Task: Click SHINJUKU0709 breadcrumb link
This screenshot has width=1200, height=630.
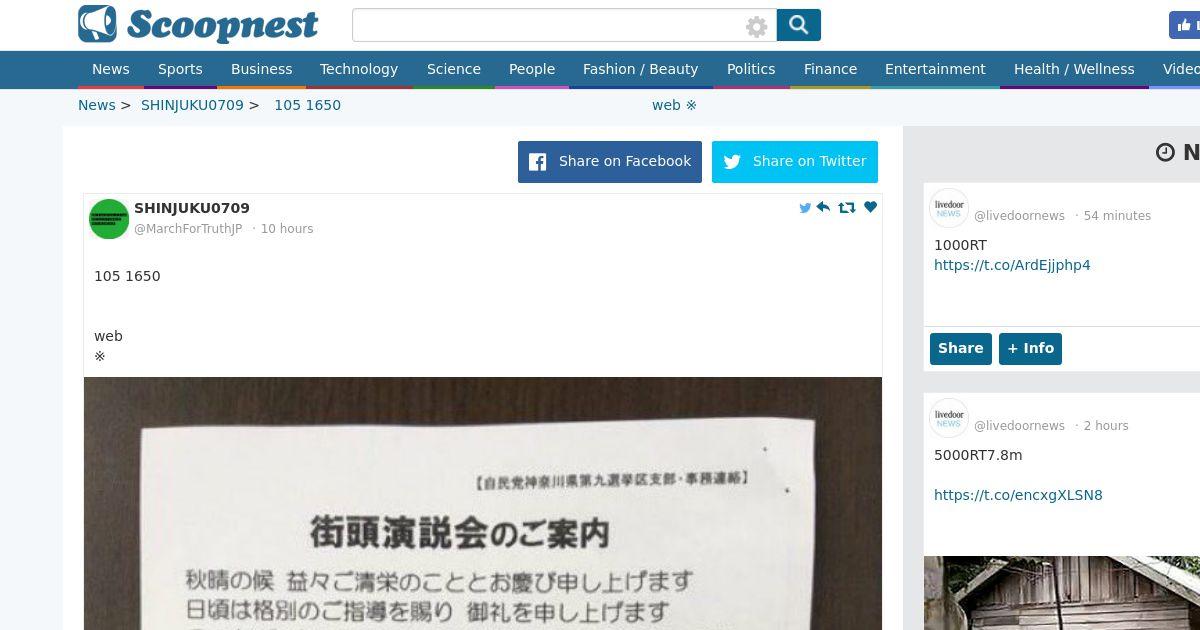Action: coord(192,105)
